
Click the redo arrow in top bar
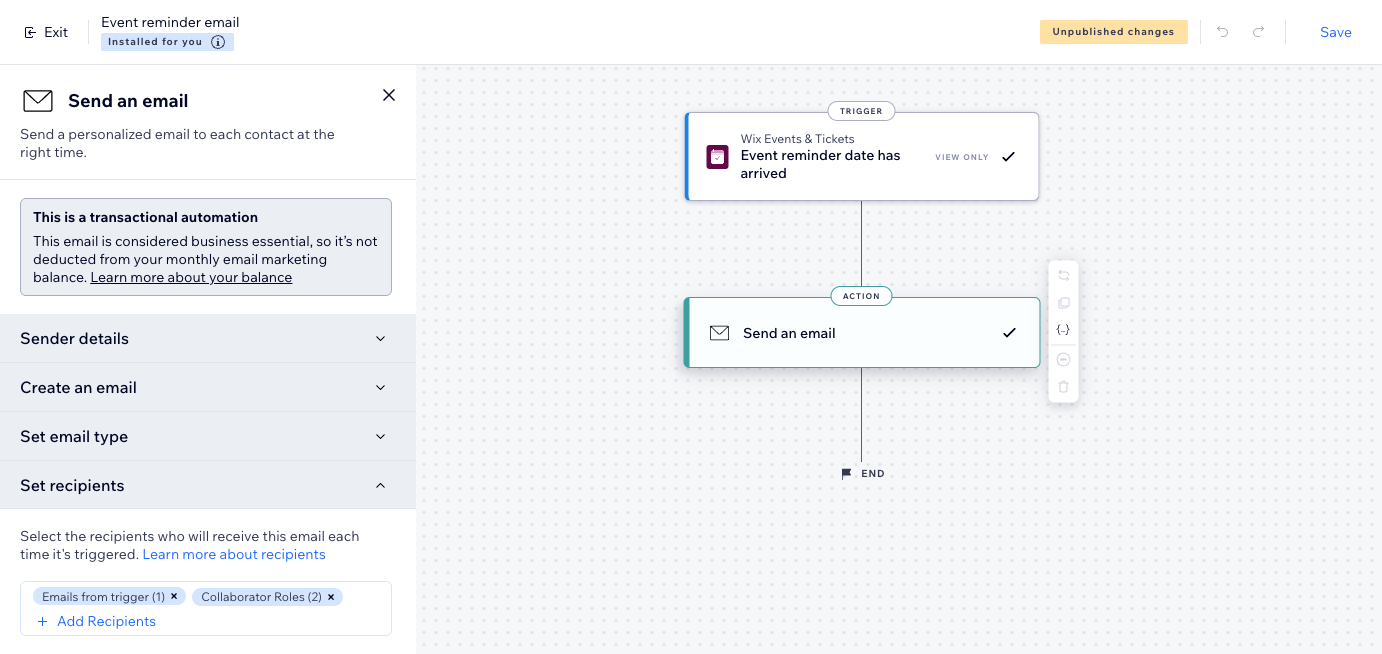[x=1258, y=32]
